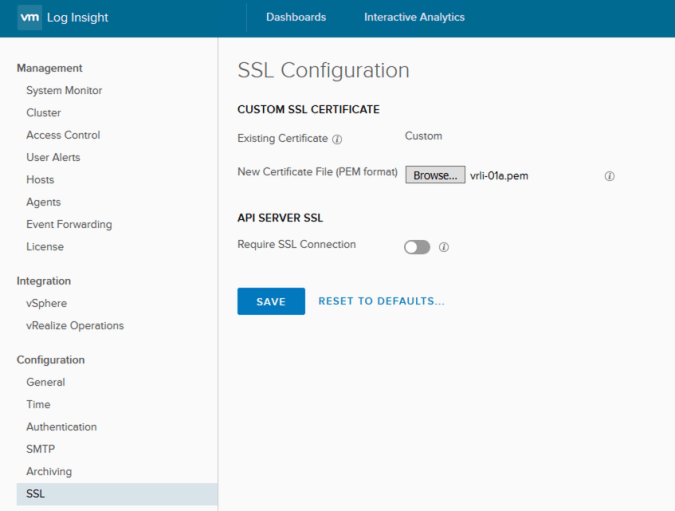
Task: Click the SSL Configuration page title
Action: click(323, 71)
